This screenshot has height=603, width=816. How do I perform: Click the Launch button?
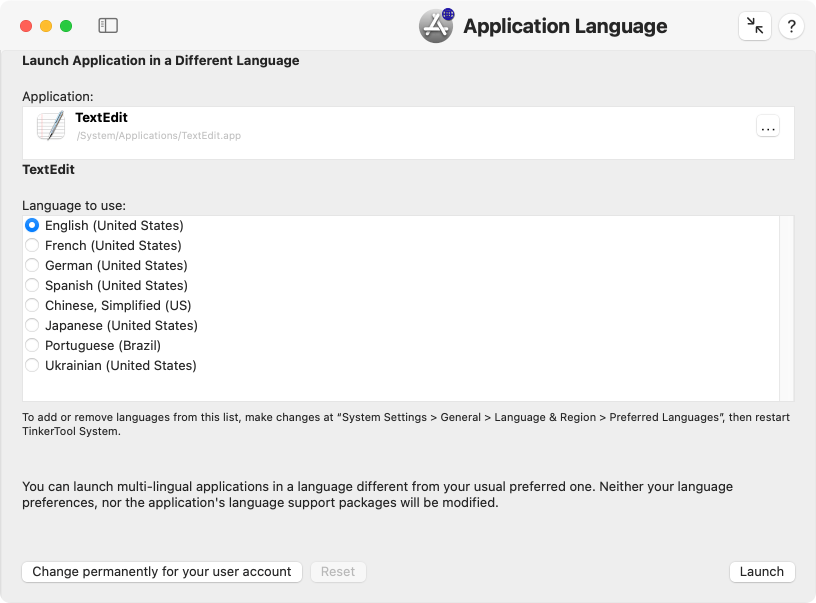(x=762, y=572)
